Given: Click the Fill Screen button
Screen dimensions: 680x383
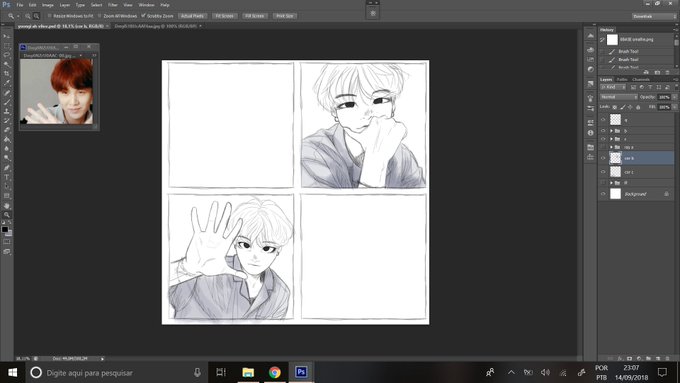Looking at the screenshot, I should pos(255,16).
